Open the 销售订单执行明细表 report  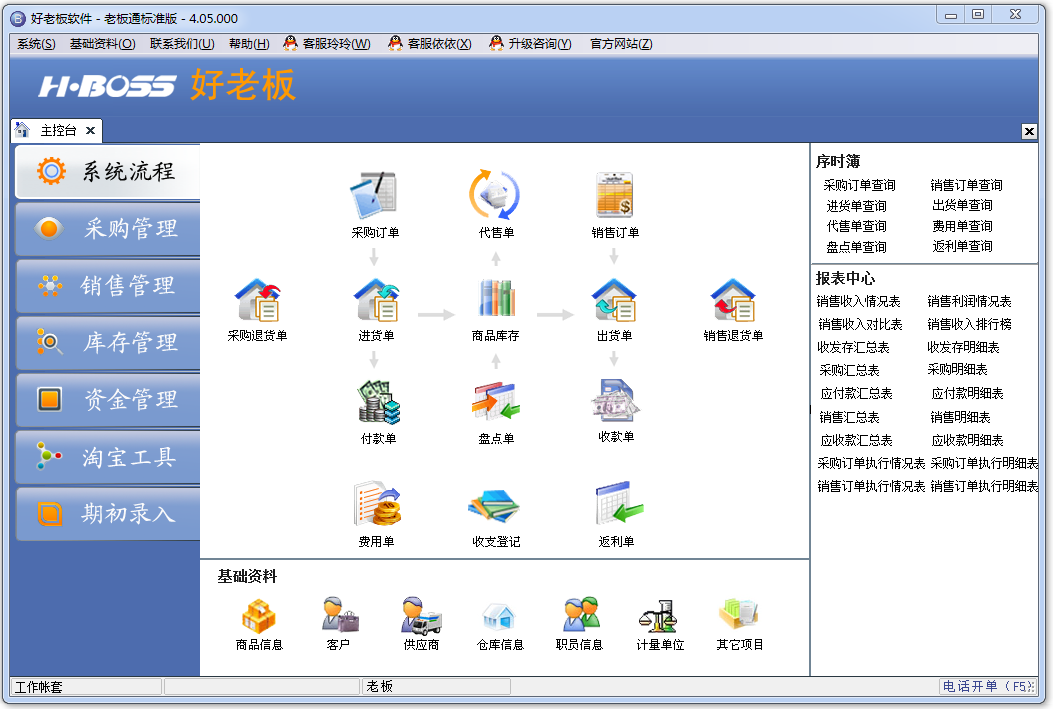pos(985,486)
